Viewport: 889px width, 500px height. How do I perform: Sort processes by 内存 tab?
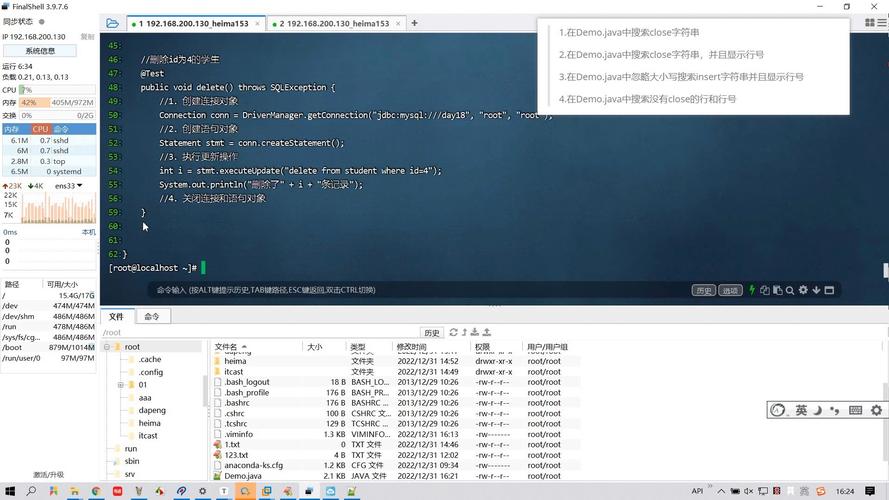click(x=11, y=129)
